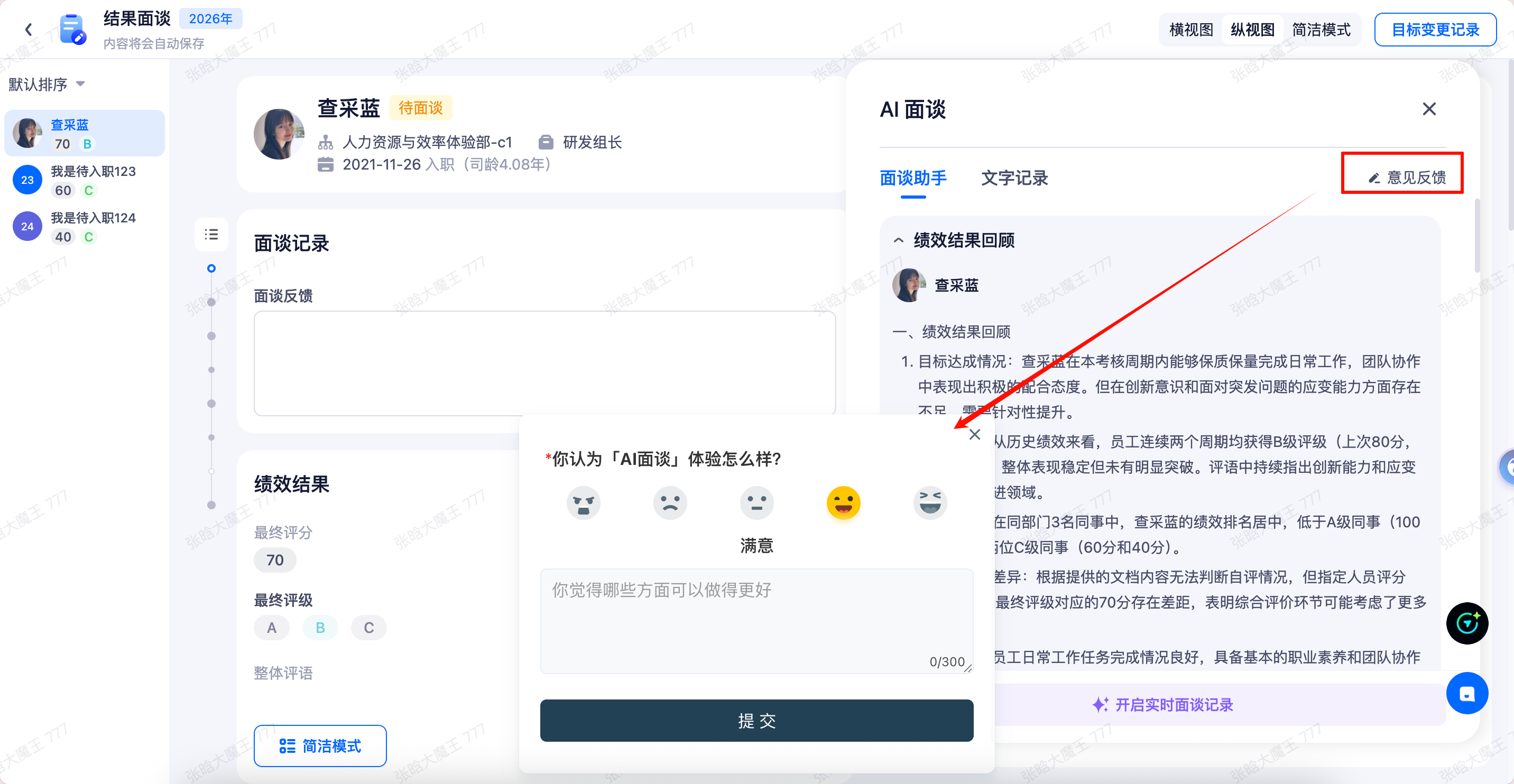Click the 提交 submit button

[x=756, y=721]
